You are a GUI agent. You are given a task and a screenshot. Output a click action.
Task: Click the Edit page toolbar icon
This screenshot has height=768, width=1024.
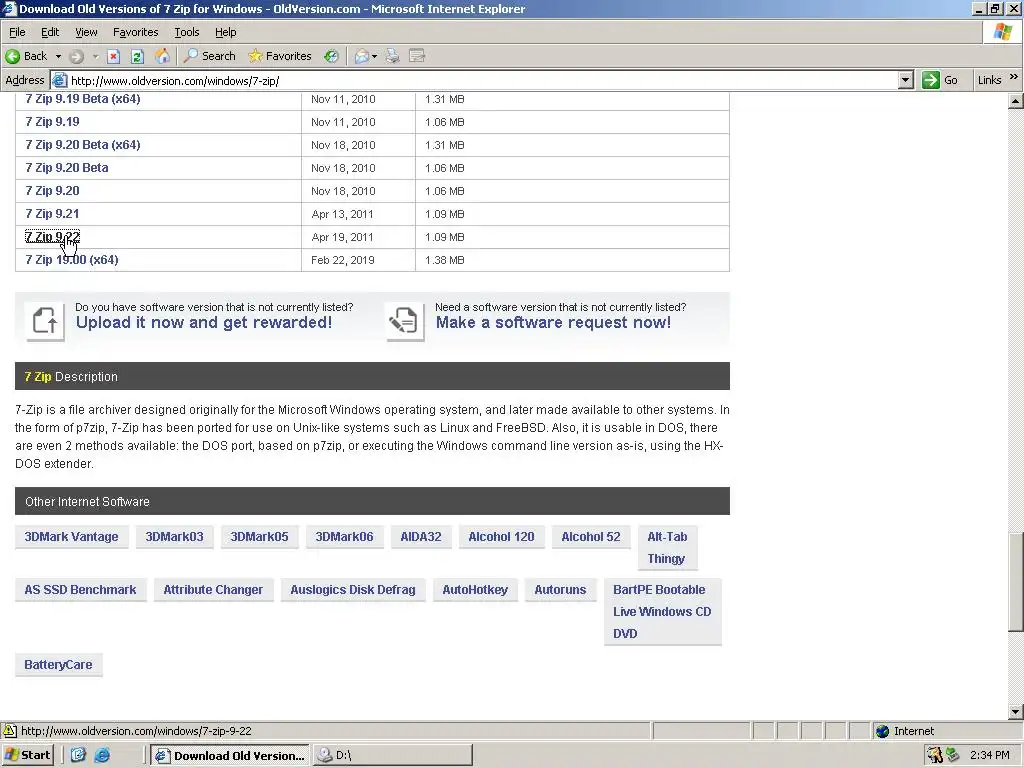417,56
